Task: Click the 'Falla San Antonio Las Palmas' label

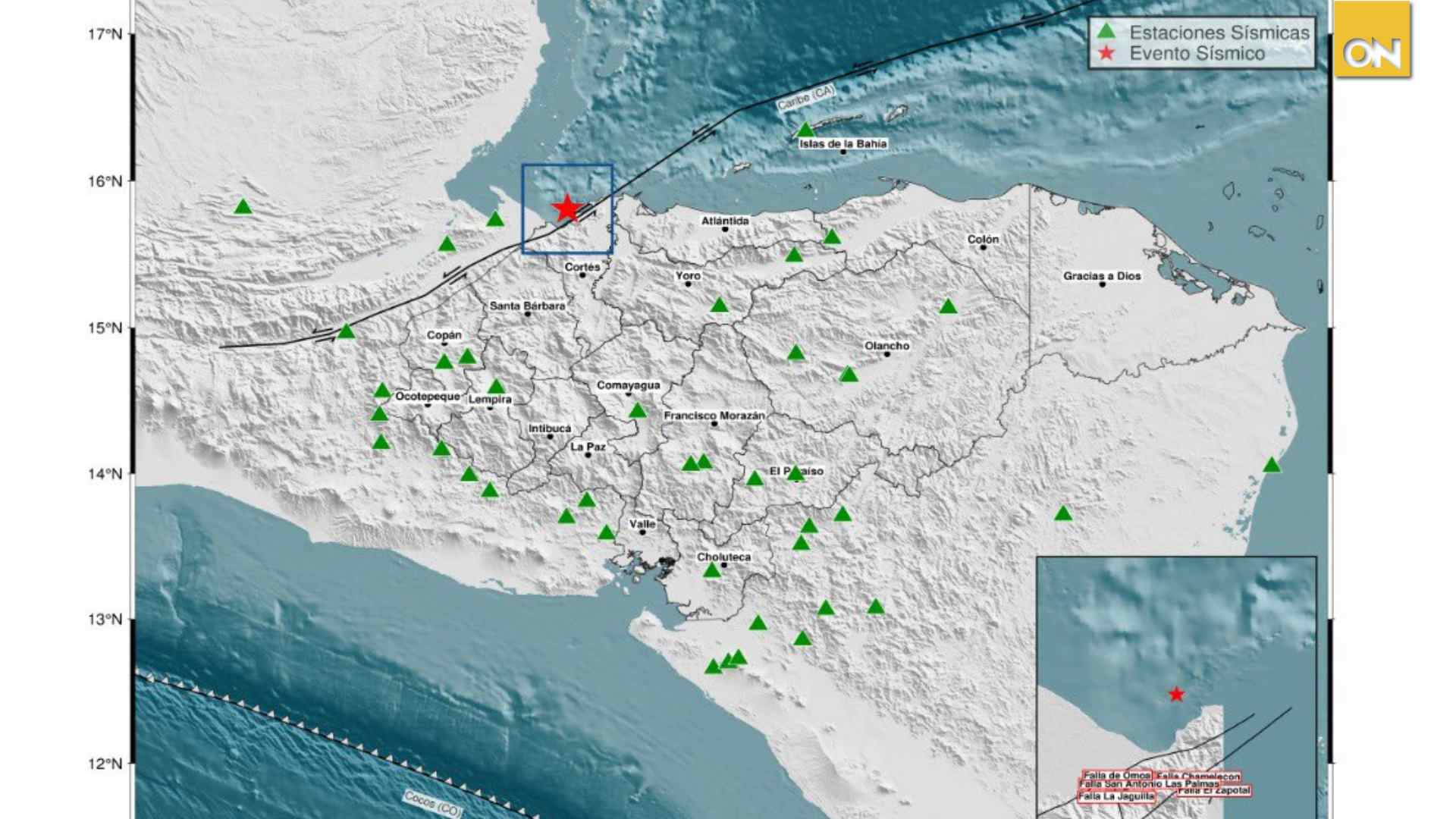Action: pos(1149,784)
